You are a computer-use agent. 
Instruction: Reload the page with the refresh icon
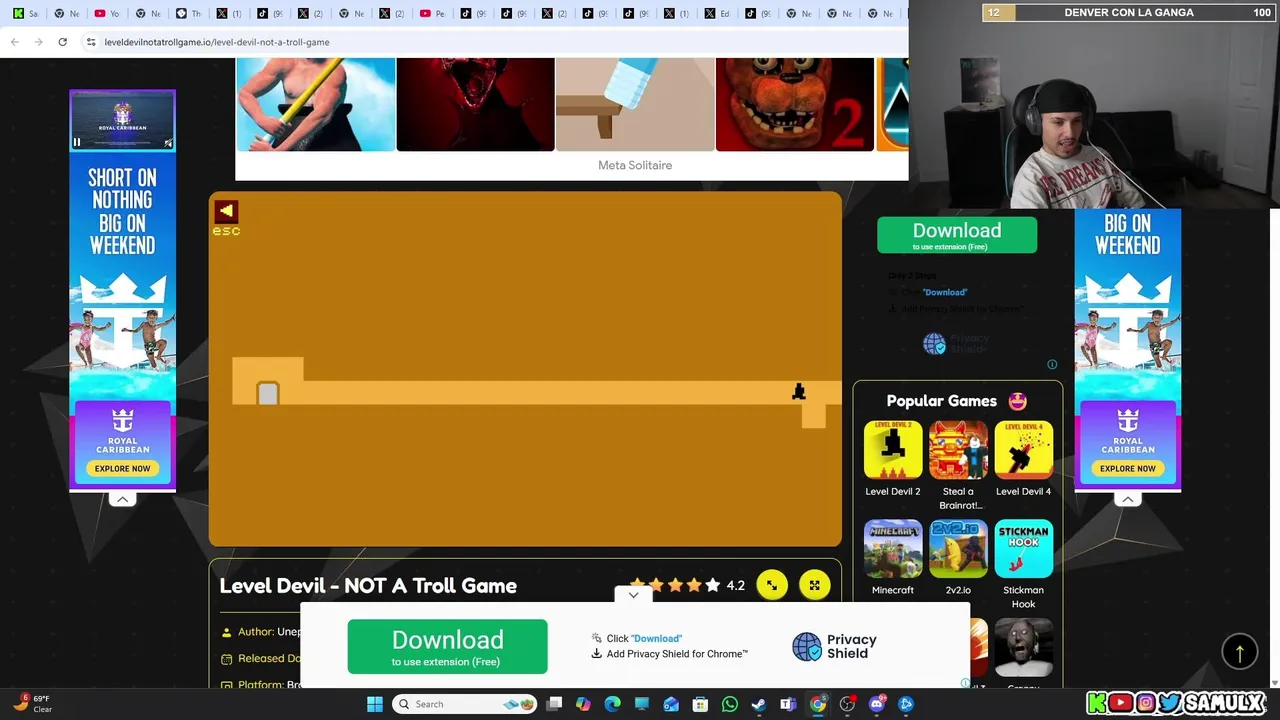tap(63, 42)
